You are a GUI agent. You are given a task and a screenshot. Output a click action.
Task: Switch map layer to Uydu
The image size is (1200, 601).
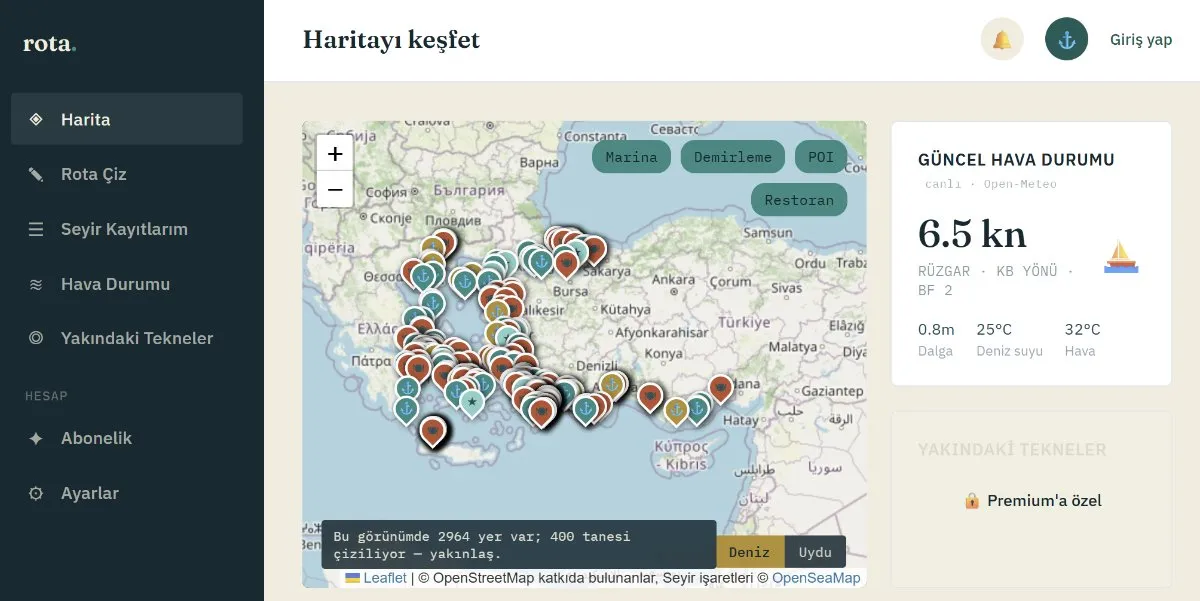(x=815, y=552)
